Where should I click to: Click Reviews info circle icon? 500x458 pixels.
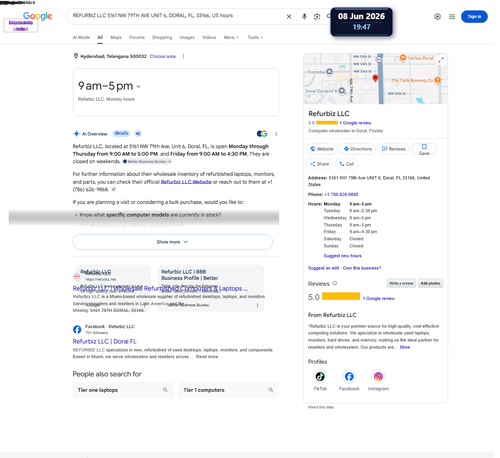[335, 283]
